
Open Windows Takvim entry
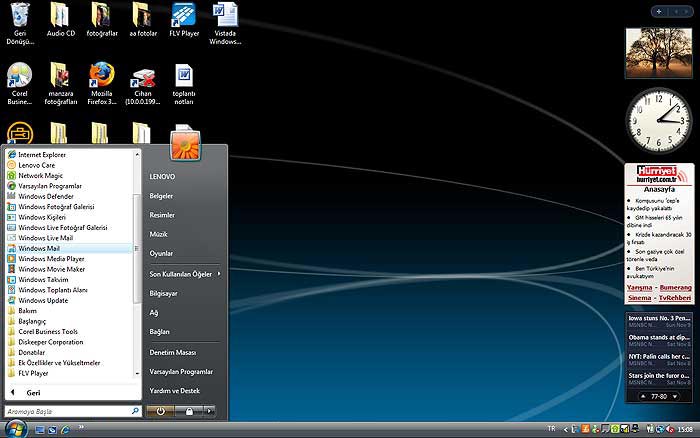point(43,279)
